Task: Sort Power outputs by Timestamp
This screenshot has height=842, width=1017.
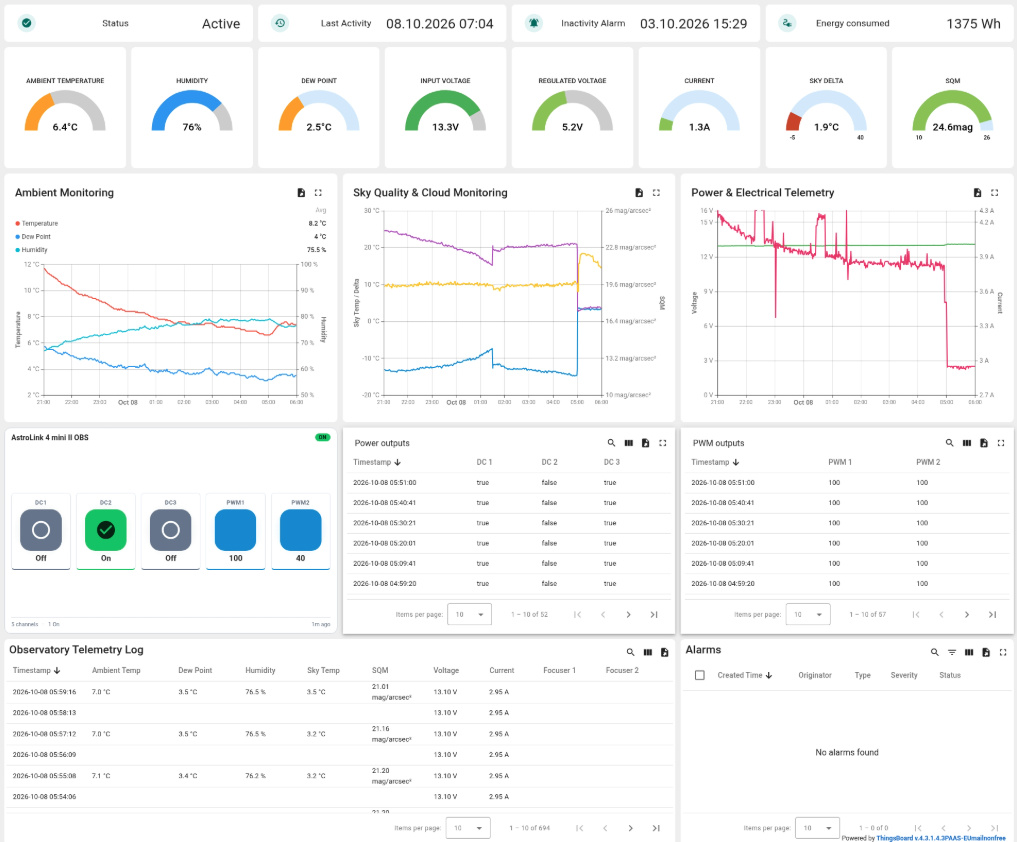Action: click(x=377, y=463)
